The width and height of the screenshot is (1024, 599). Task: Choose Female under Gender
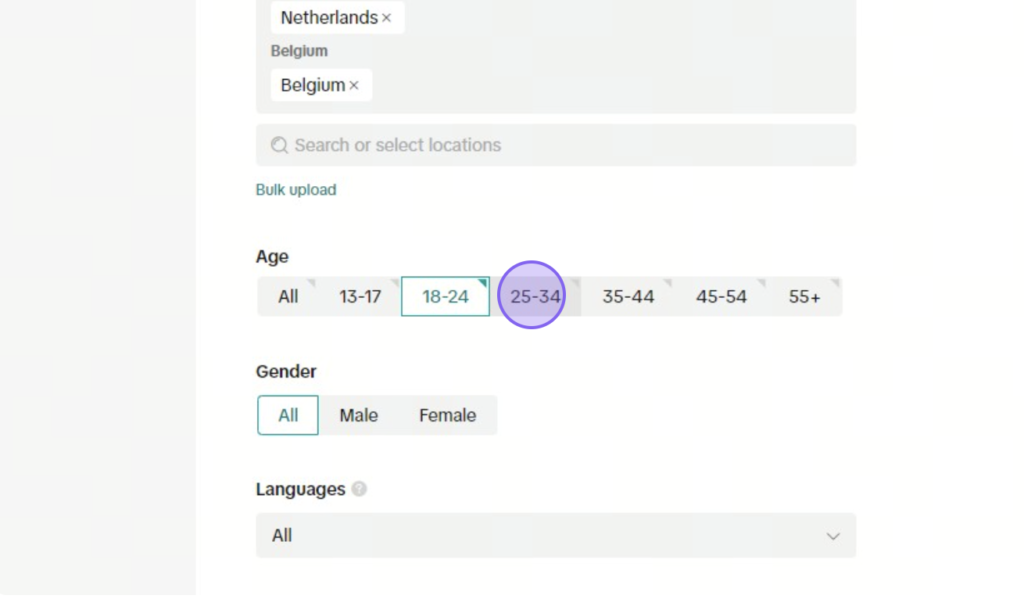click(447, 415)
